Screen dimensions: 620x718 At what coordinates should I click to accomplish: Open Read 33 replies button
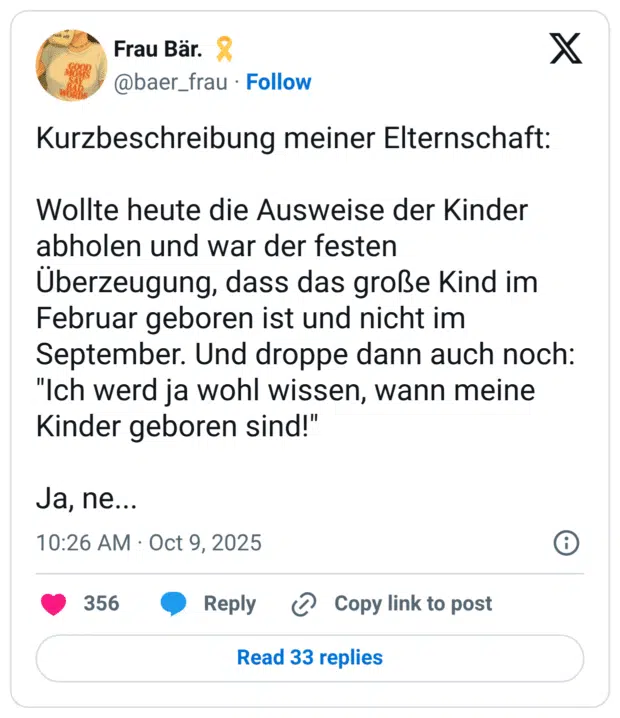pos(309,657)
